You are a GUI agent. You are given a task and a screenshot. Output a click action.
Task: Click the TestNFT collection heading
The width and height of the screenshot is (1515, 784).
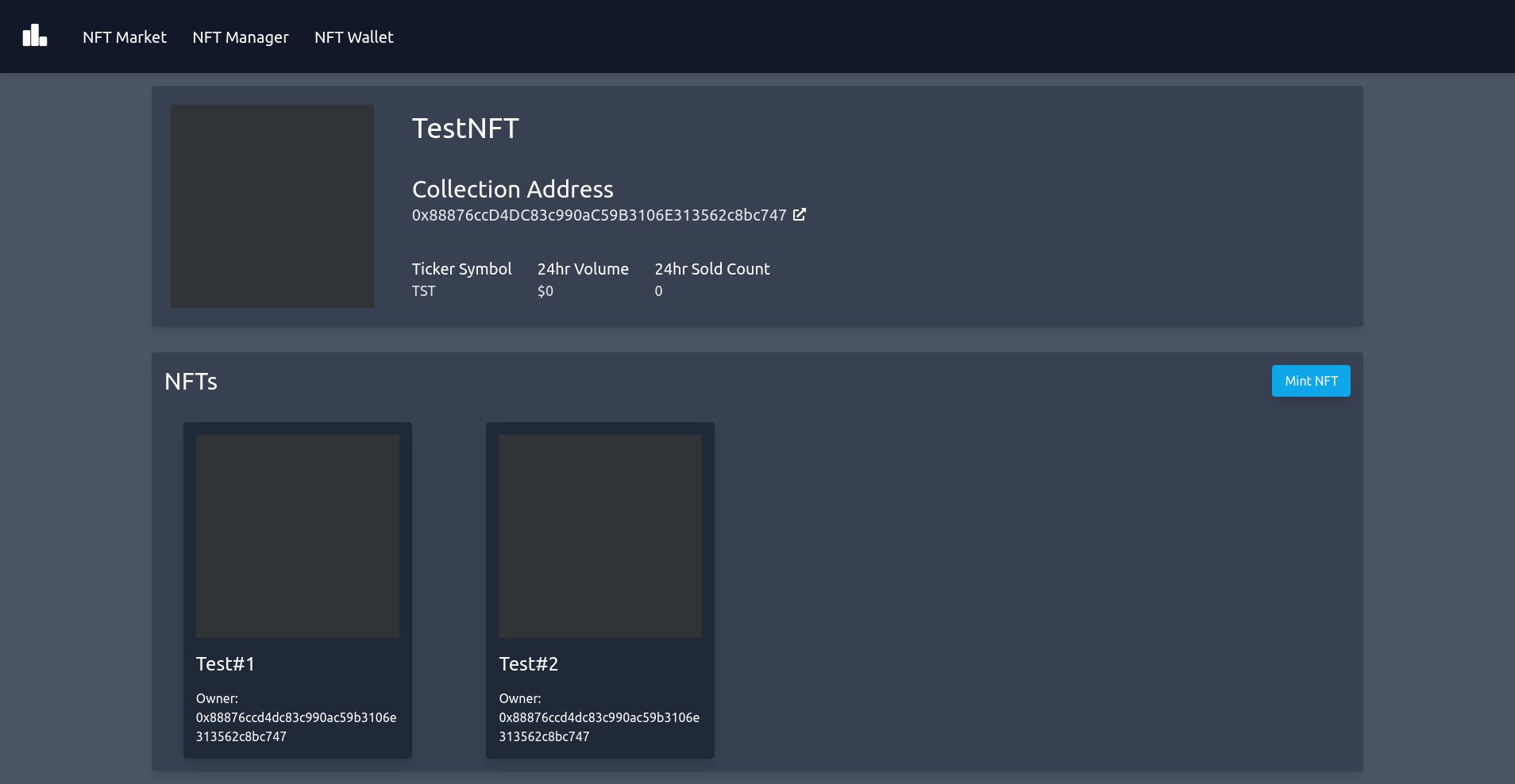465,129
